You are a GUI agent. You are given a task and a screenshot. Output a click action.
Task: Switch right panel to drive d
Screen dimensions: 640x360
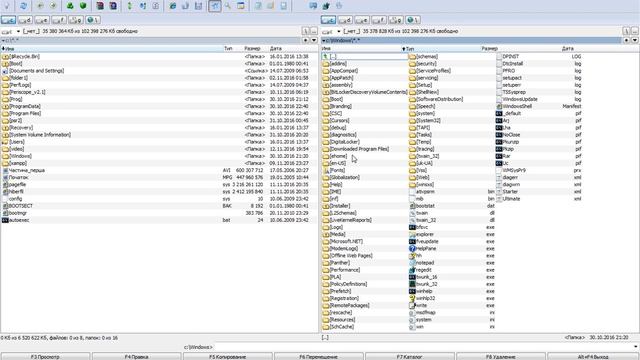pyautogui.click(x=345, y=20)
